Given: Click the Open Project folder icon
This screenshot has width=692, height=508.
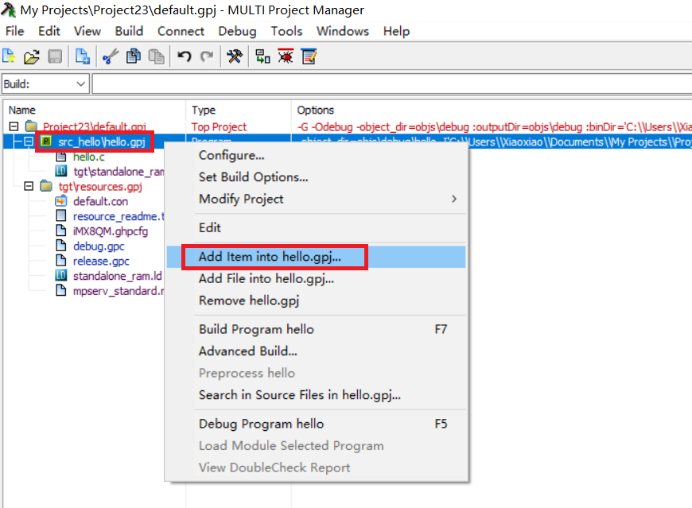Looking at the screenshot, I should coord(32,57).
